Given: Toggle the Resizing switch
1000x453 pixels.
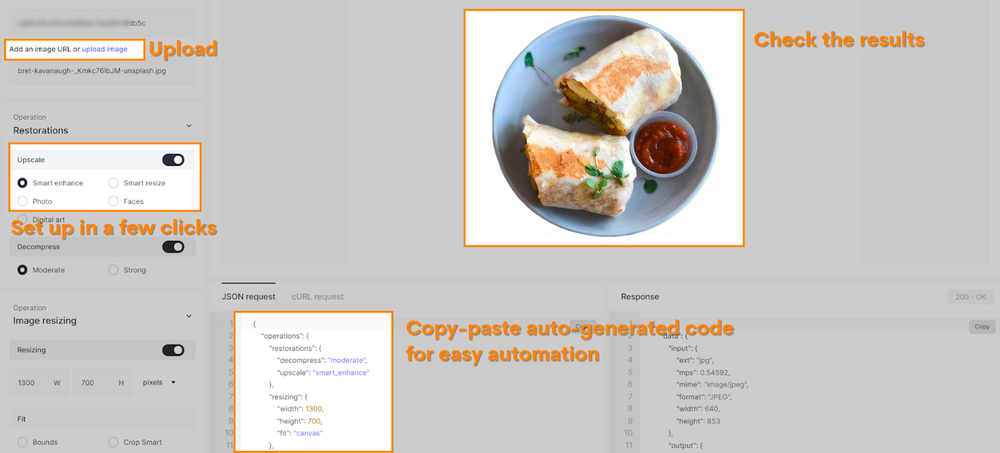Looking at the screenshot, I should coord(173,350).
